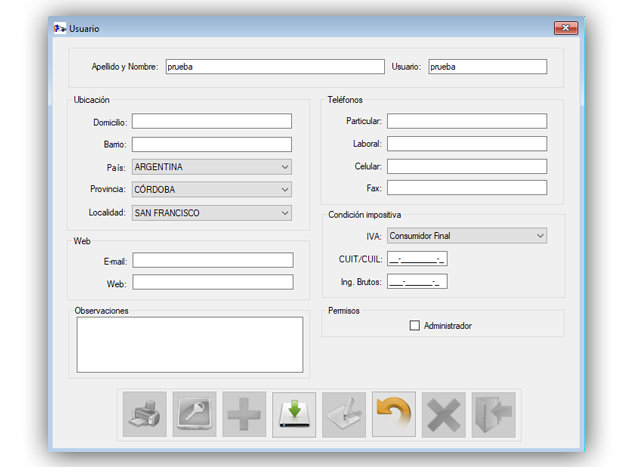Focus the Apellido y Nombre field

[x=275, y=67]
